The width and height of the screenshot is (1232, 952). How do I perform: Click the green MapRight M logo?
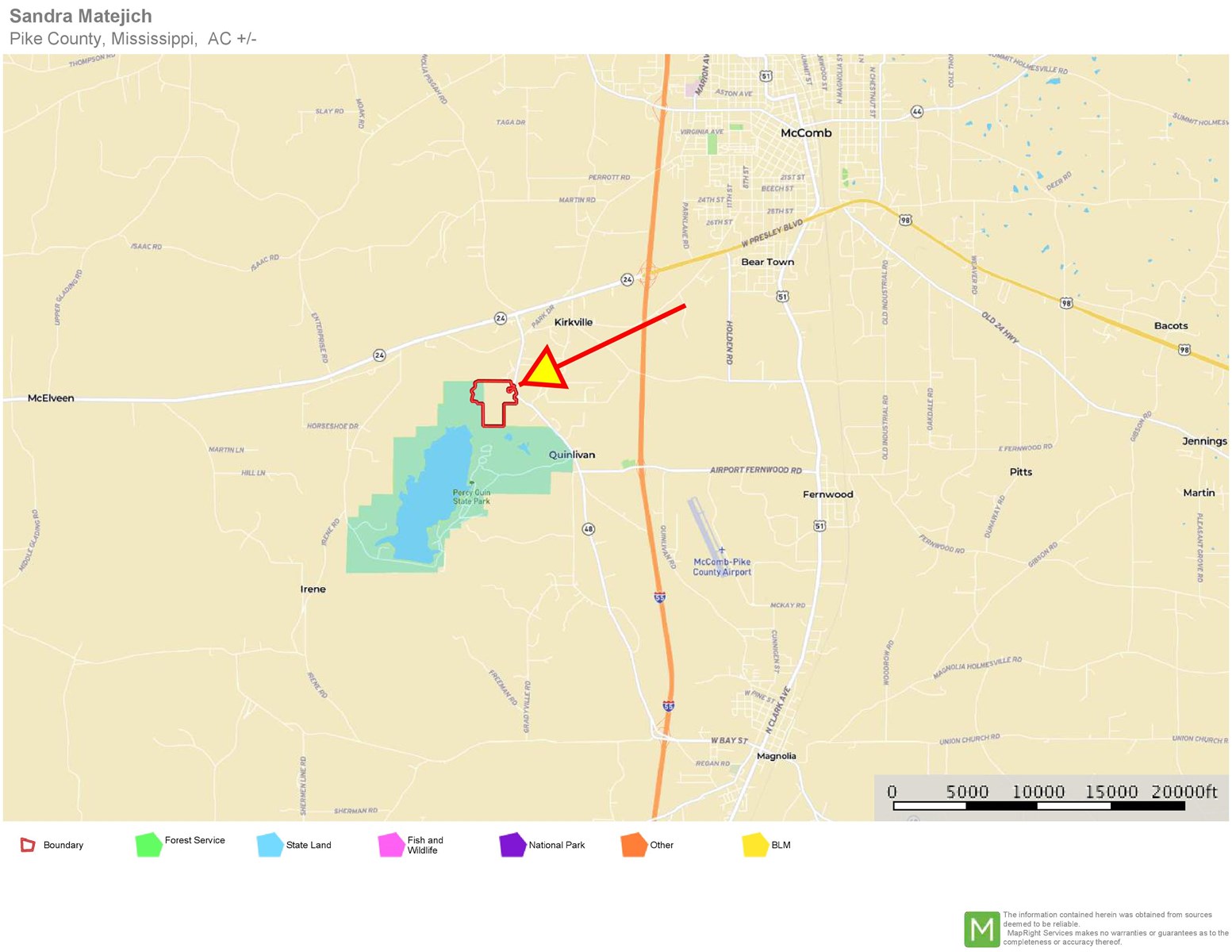pos(981,929)
